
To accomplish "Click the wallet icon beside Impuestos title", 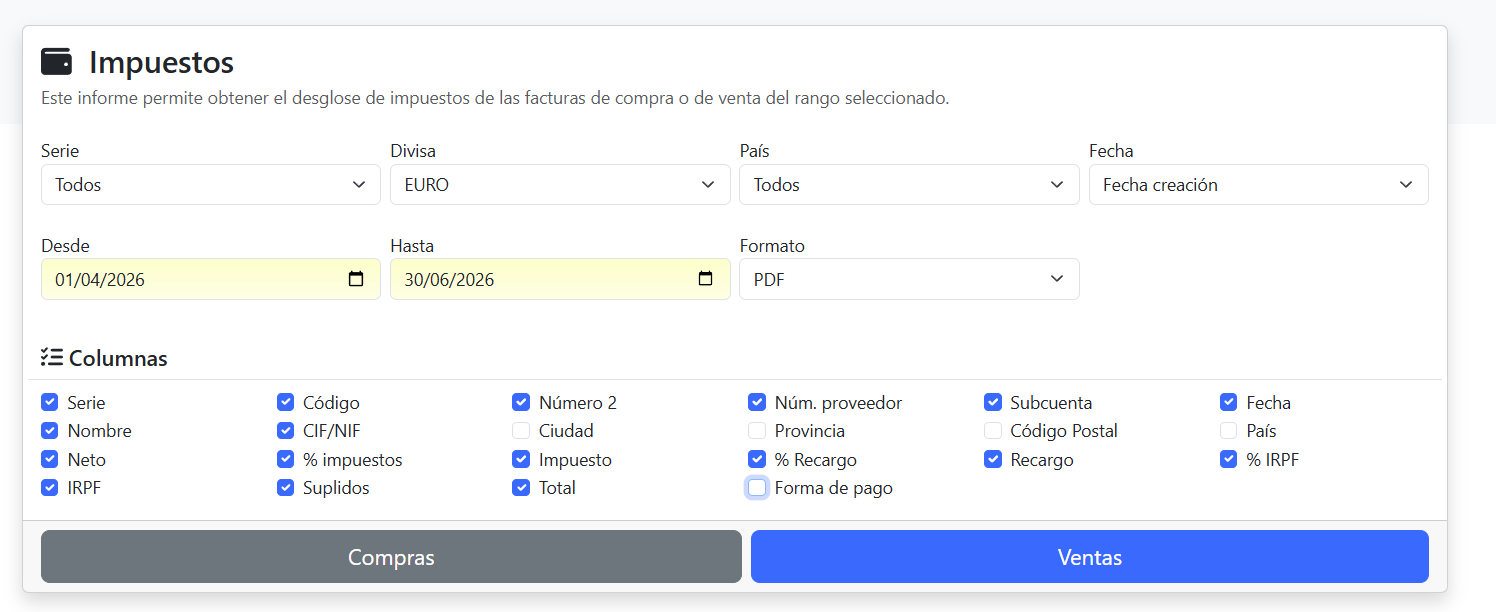I will (56, 62).
